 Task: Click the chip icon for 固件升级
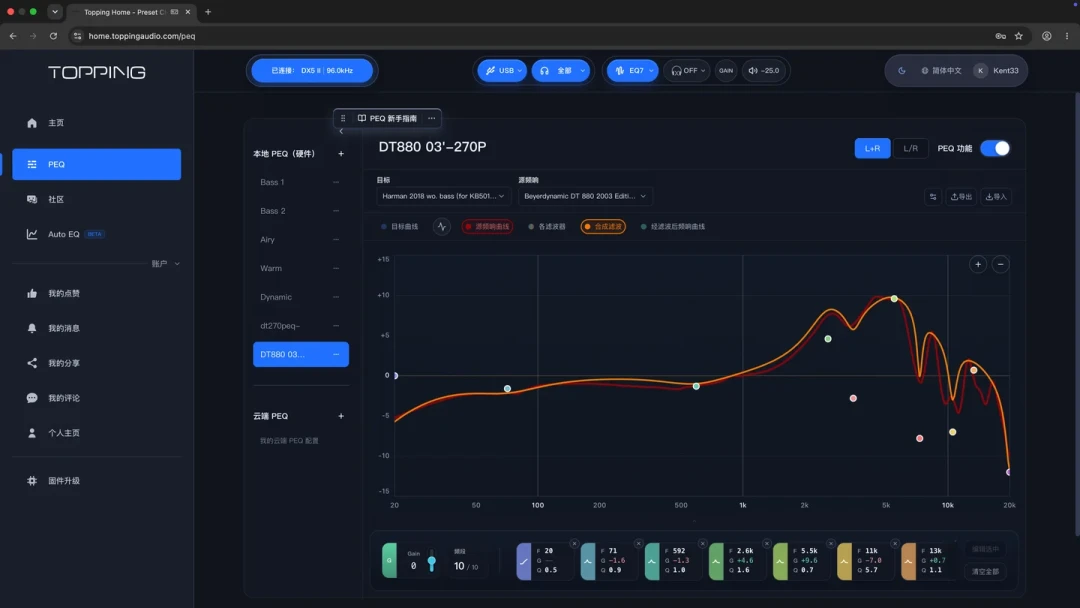[x=32, y=481]
